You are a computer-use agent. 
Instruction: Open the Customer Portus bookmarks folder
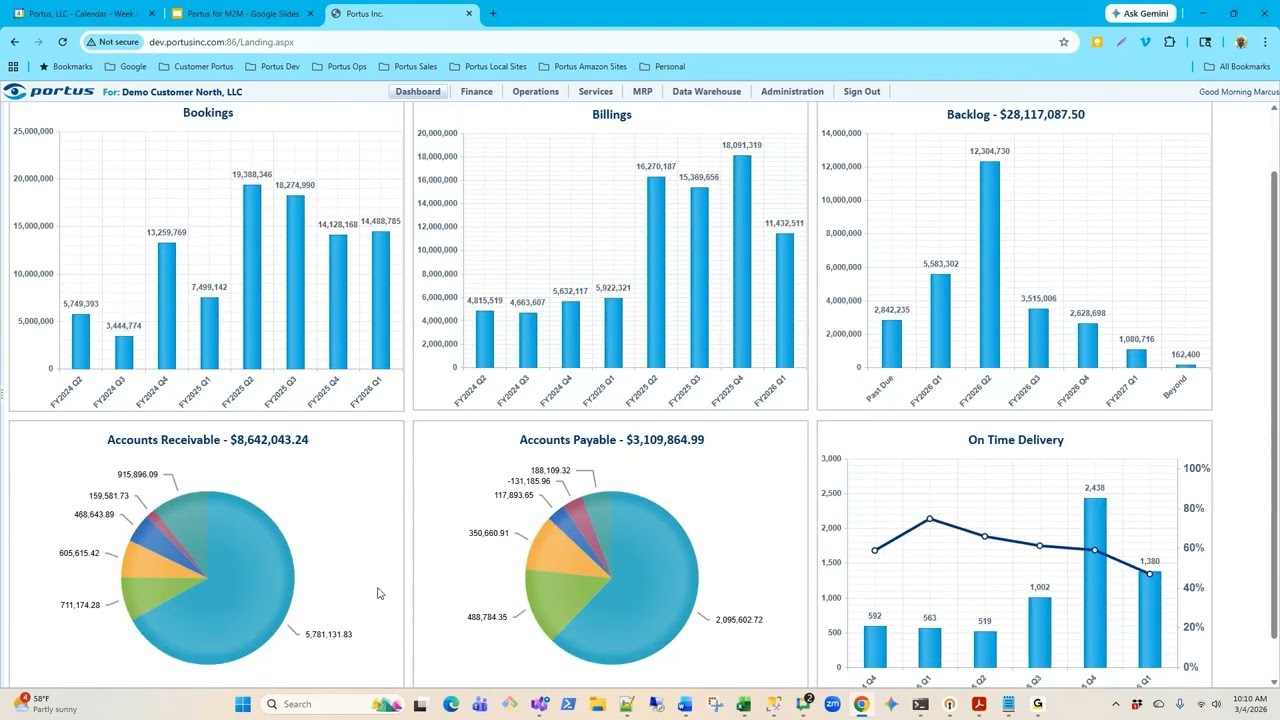(x=196, y=67)
